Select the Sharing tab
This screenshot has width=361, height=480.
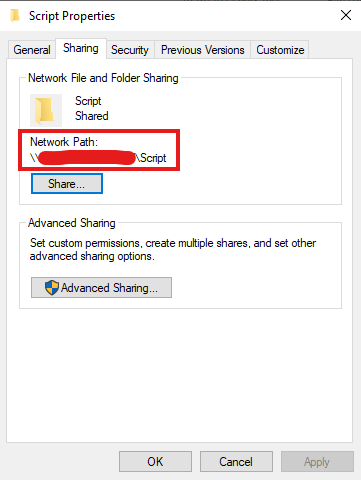click(x=81, y=49)
